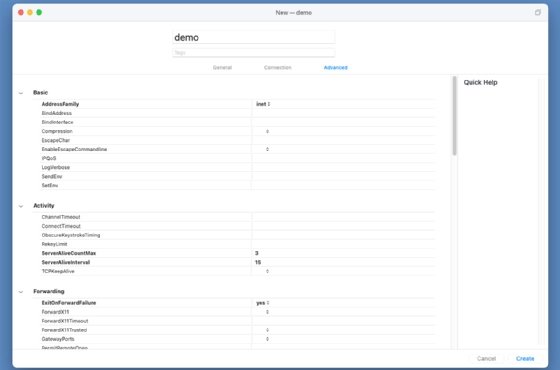The image size is (560, 370).
Task: Switch to the General tab
Action: 222,68
